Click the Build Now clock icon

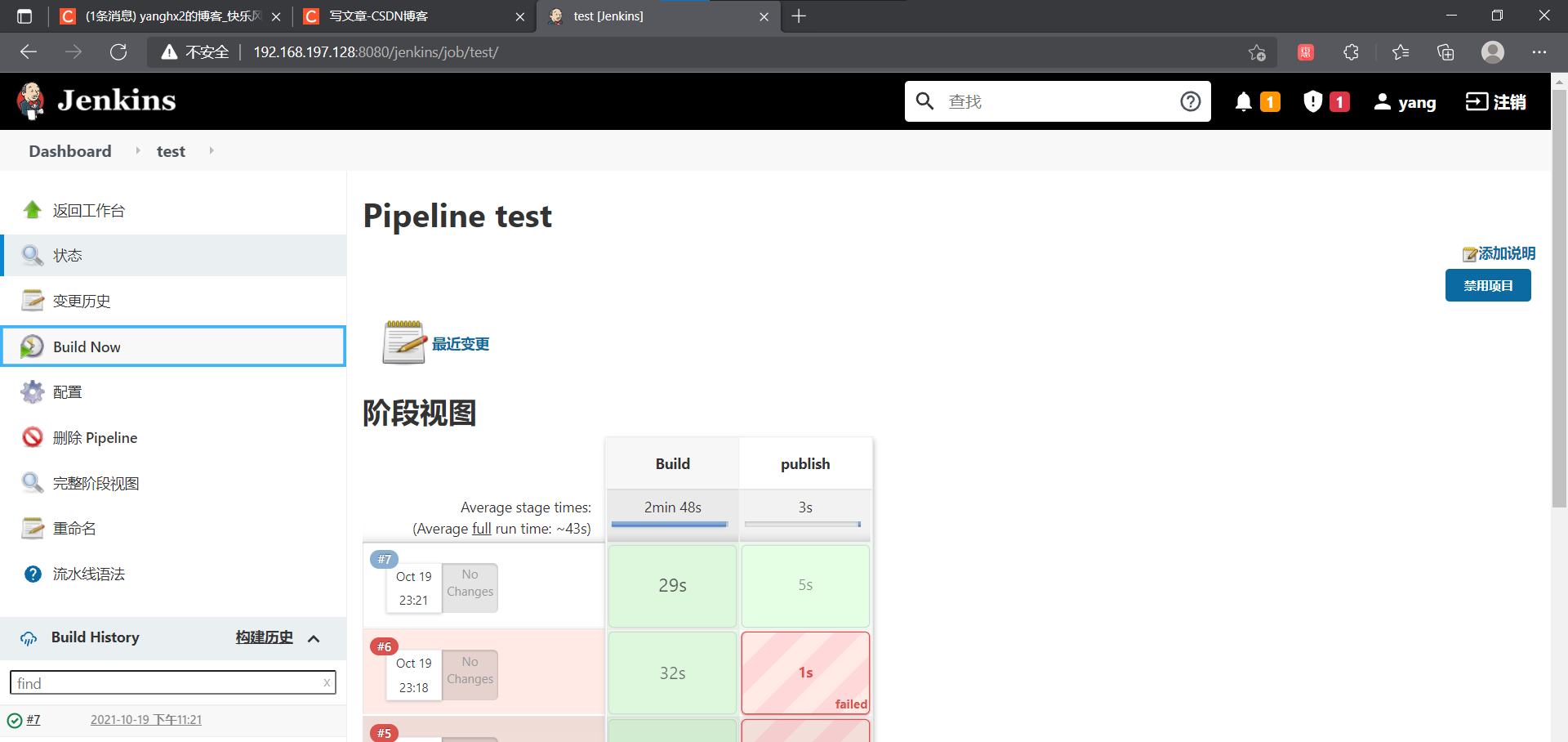(x=32, y=346)
